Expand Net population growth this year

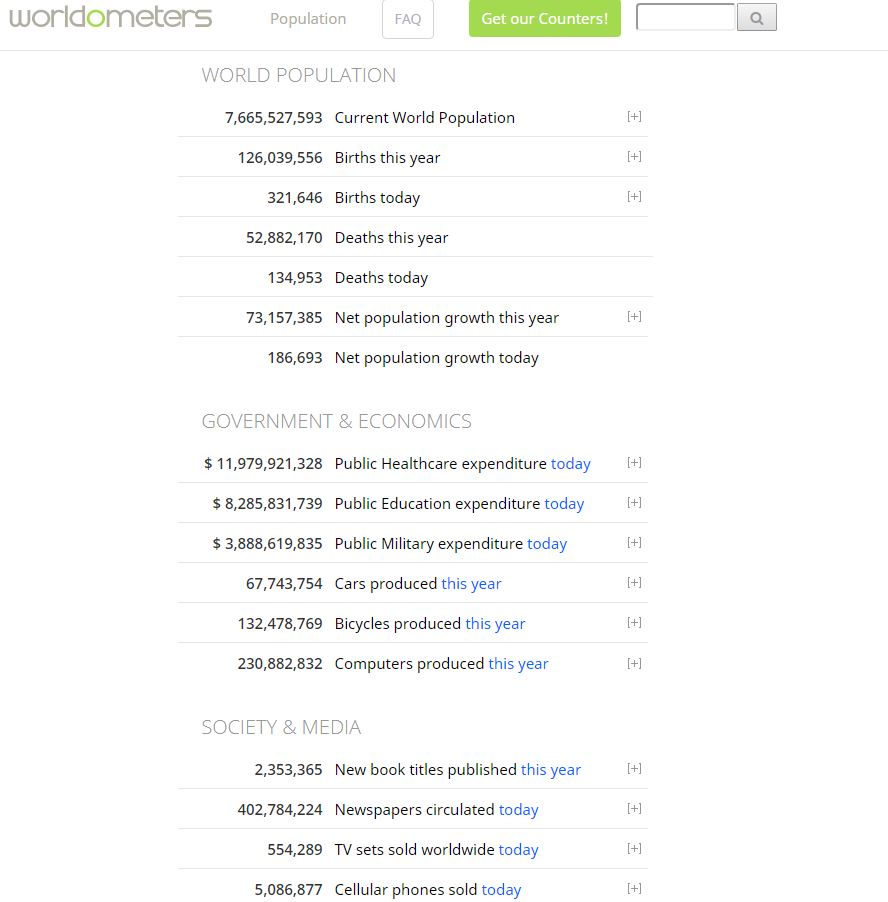[634, 317]
